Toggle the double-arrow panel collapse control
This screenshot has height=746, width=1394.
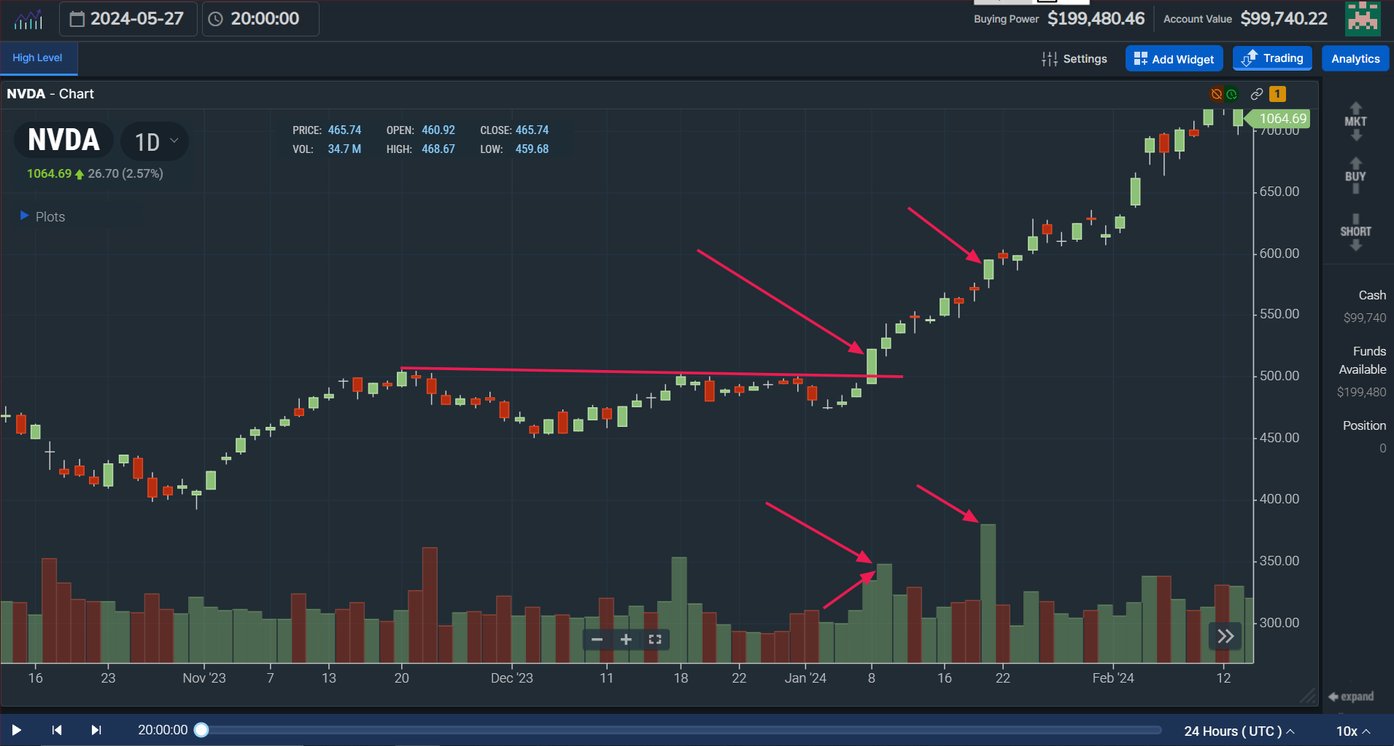pos(1225,636)
